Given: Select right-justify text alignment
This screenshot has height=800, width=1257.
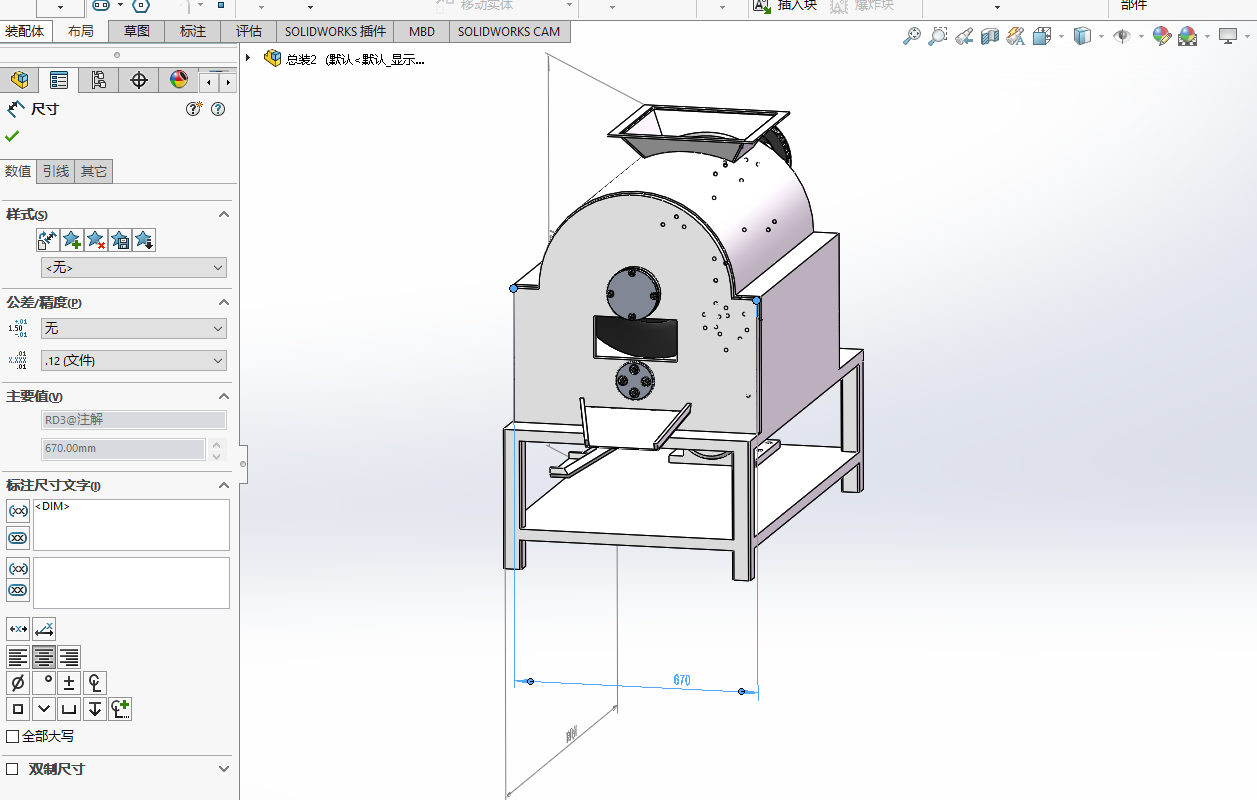Looking at the screenshot, I should (69, 657).
